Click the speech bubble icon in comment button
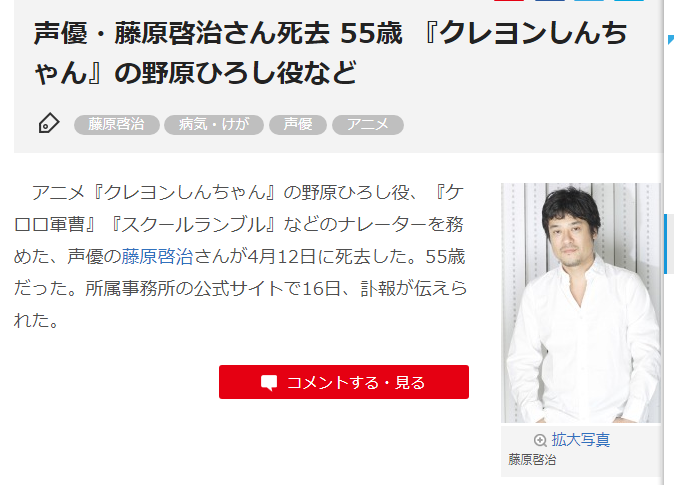Screen dimensions: 674x485 coord(269,383)
